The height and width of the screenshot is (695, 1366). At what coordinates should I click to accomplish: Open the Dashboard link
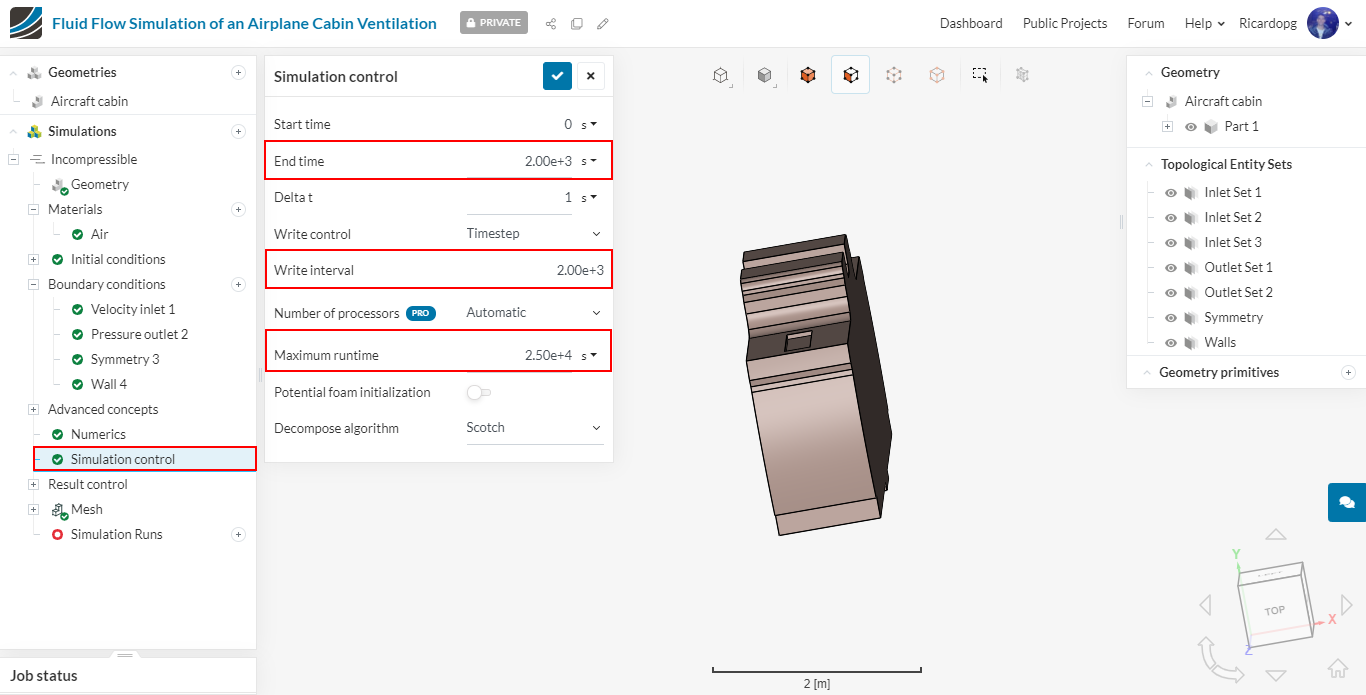(x=970, y=23)
